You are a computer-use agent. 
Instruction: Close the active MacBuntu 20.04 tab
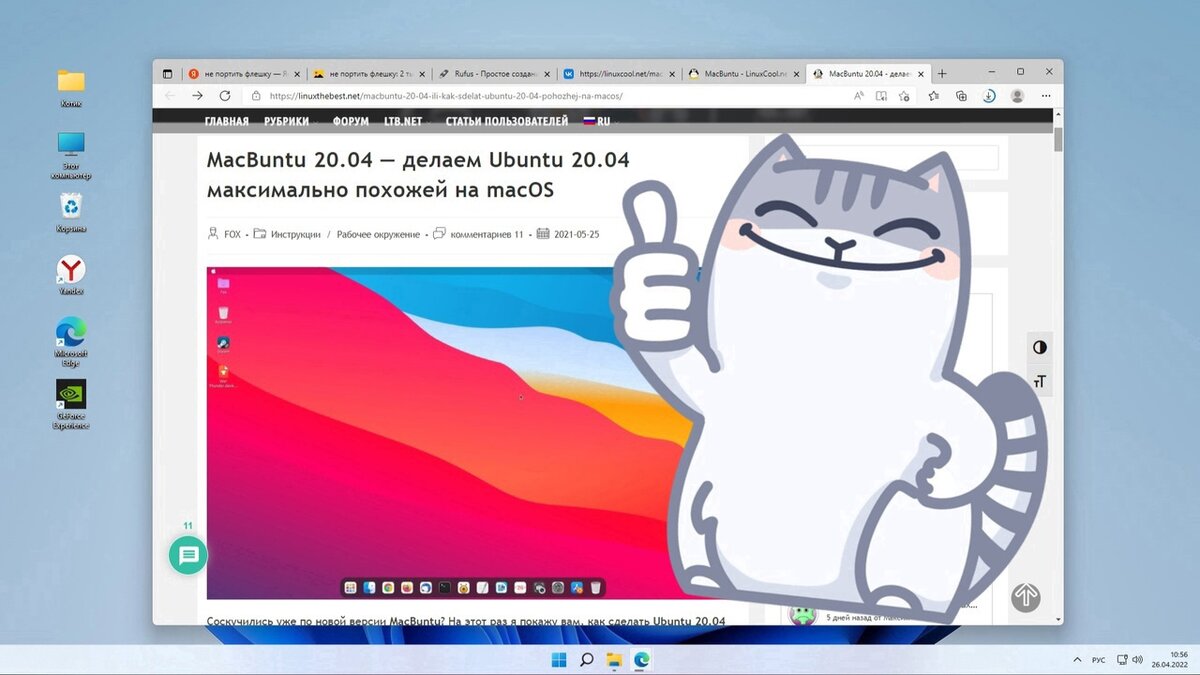pos(921,73)
